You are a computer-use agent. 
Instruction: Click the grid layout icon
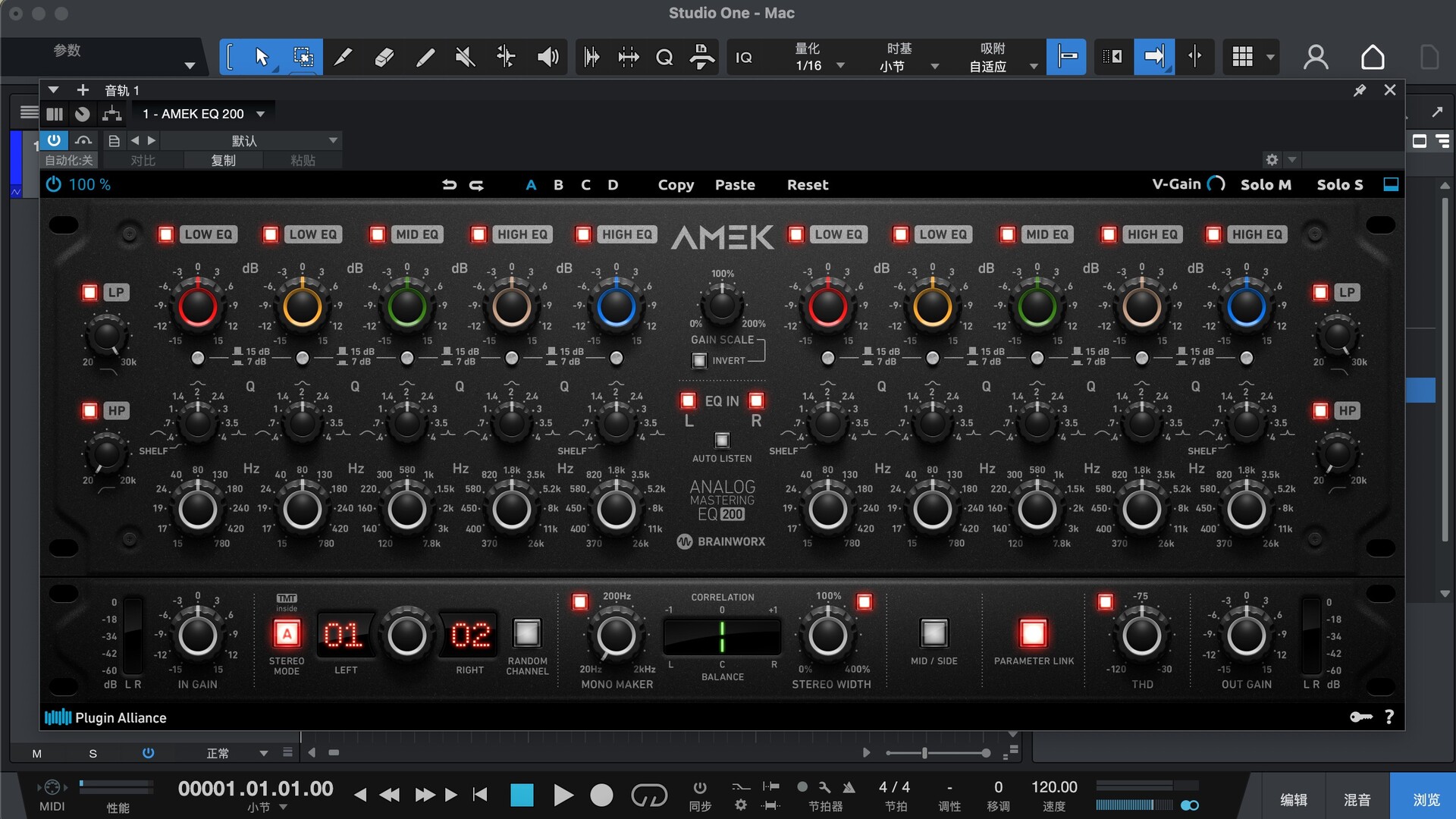pyautogui.click(x=1242, y=57)
